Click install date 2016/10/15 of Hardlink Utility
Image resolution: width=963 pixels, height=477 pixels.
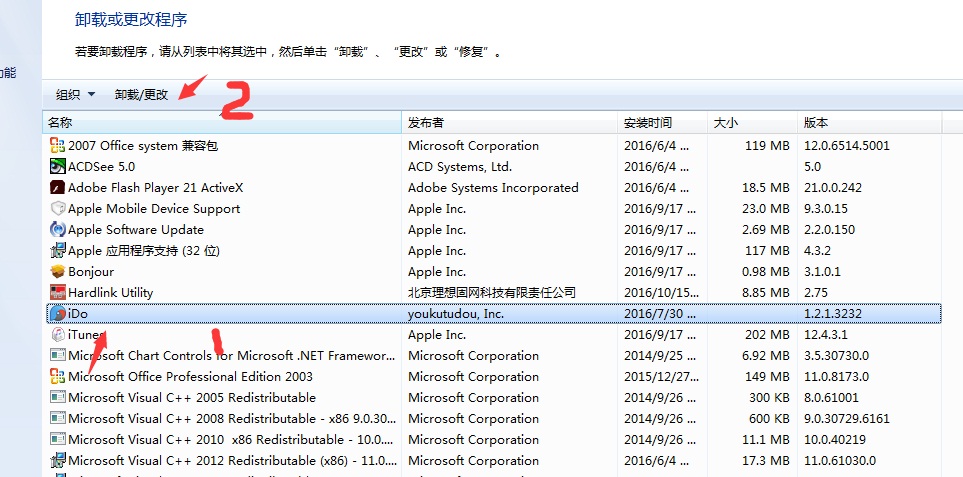[660, 292]
